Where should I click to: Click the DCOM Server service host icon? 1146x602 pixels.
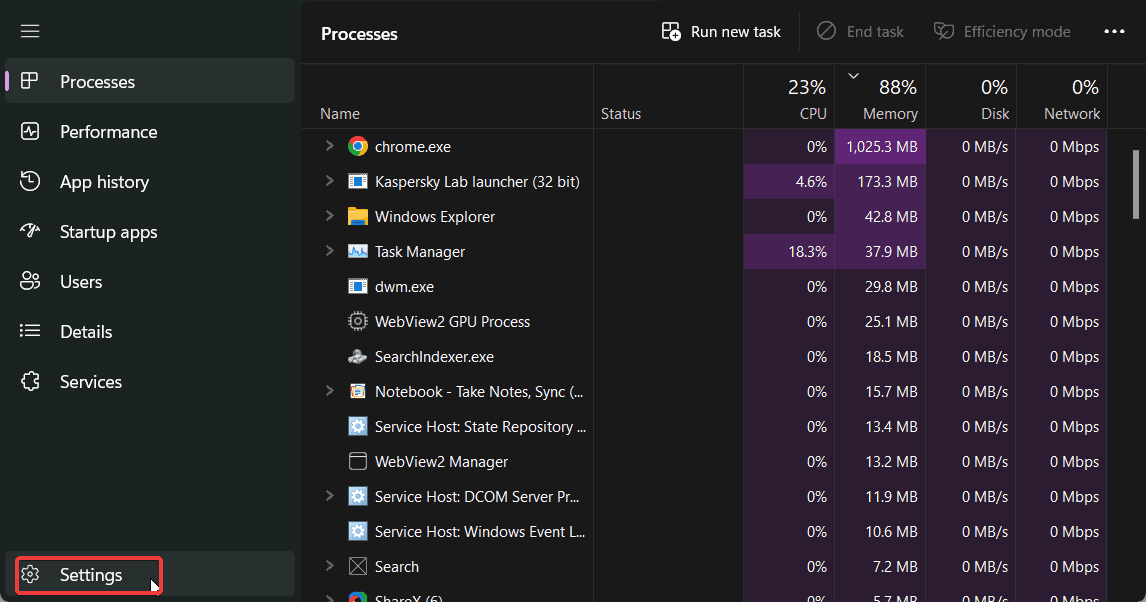(357, 496)
